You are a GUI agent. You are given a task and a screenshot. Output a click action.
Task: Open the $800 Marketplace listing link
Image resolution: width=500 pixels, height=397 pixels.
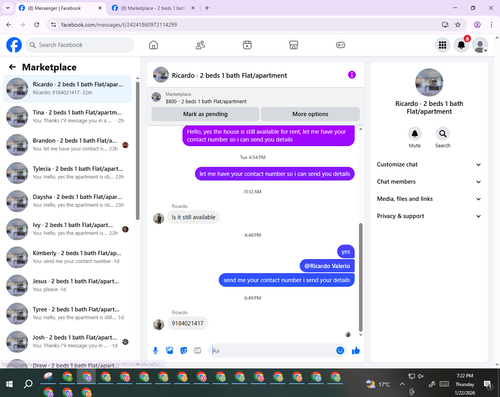click(206, 101)
